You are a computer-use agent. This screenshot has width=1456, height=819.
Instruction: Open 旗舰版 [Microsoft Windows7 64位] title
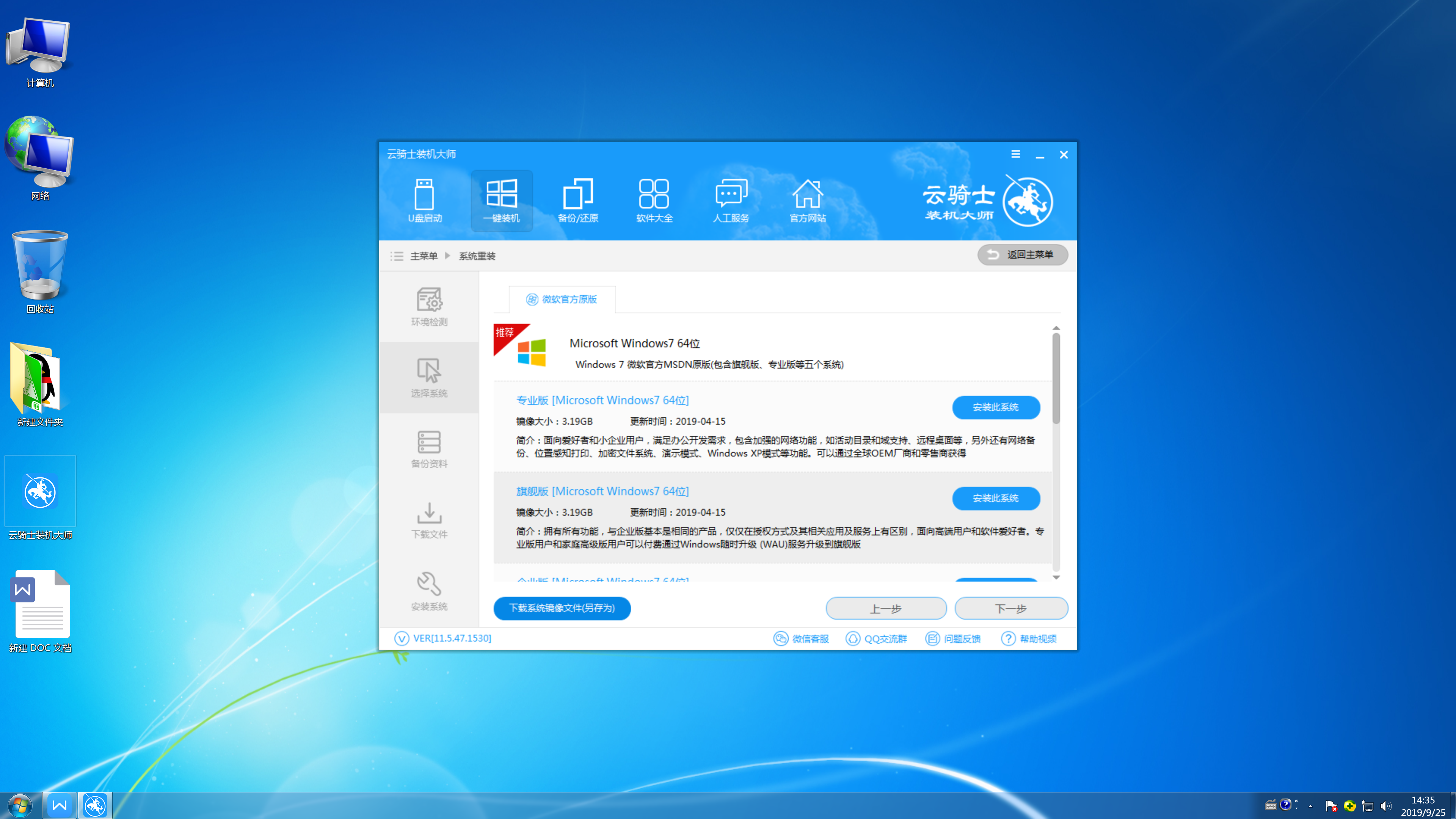tap(602, 491)
